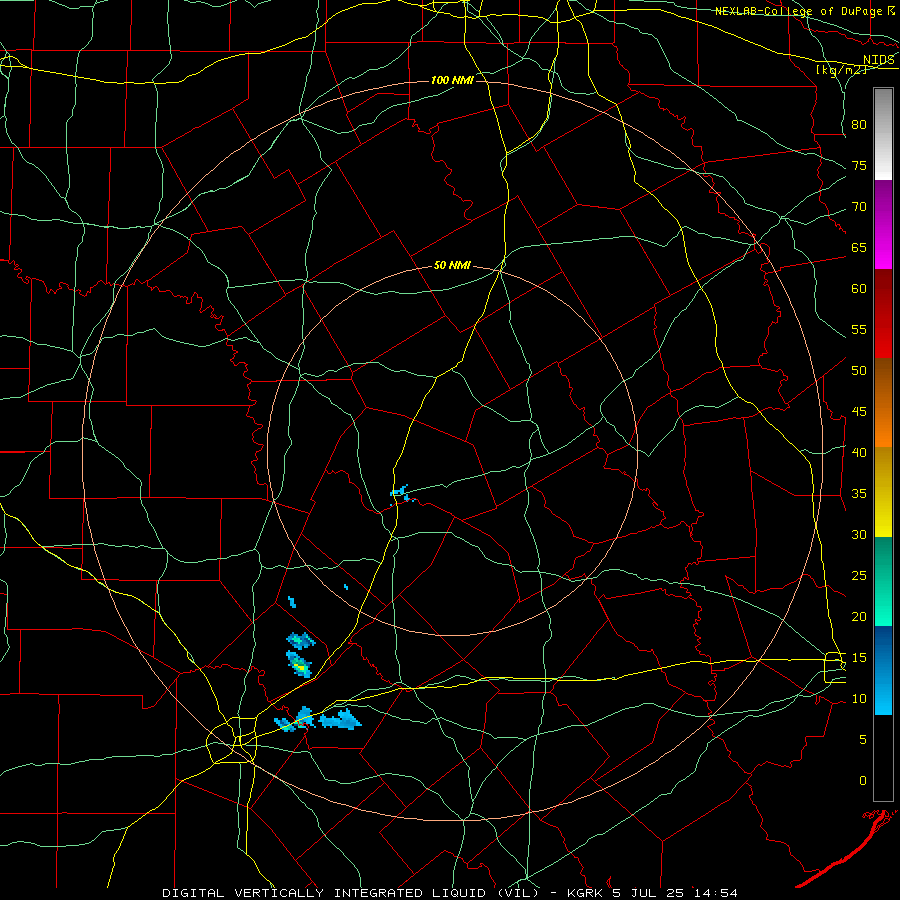Click the orange band of the color scale
Viewport: 900px width, 900px height.
tap(883, 402)
